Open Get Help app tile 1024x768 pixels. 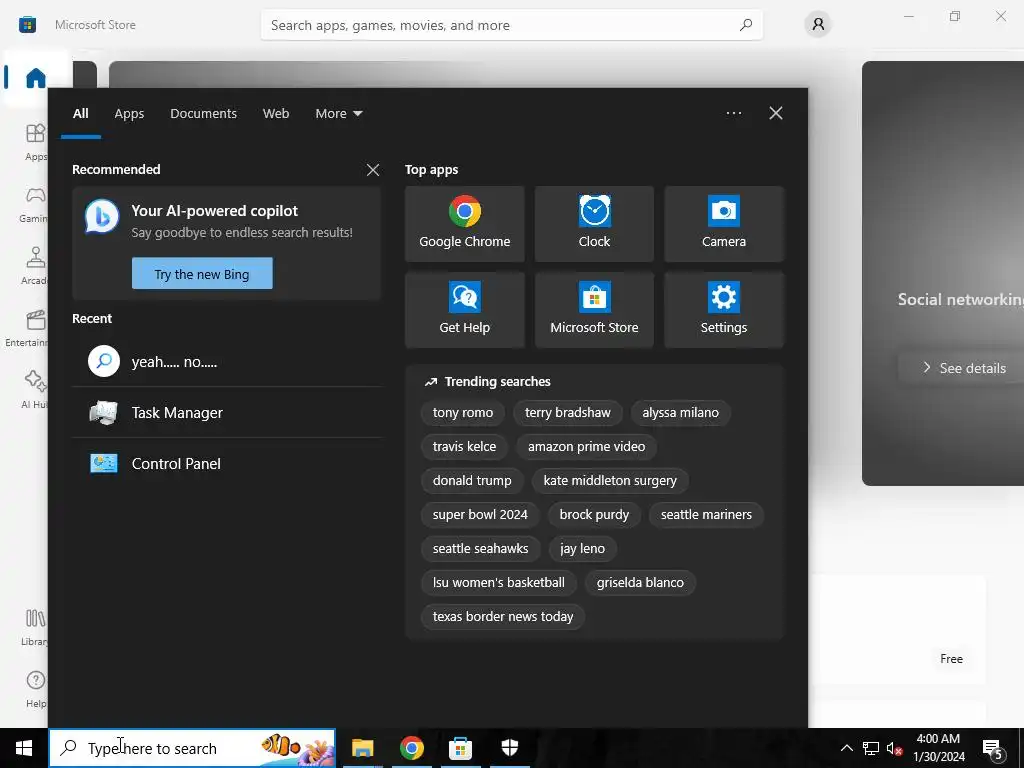coord(464,310)
